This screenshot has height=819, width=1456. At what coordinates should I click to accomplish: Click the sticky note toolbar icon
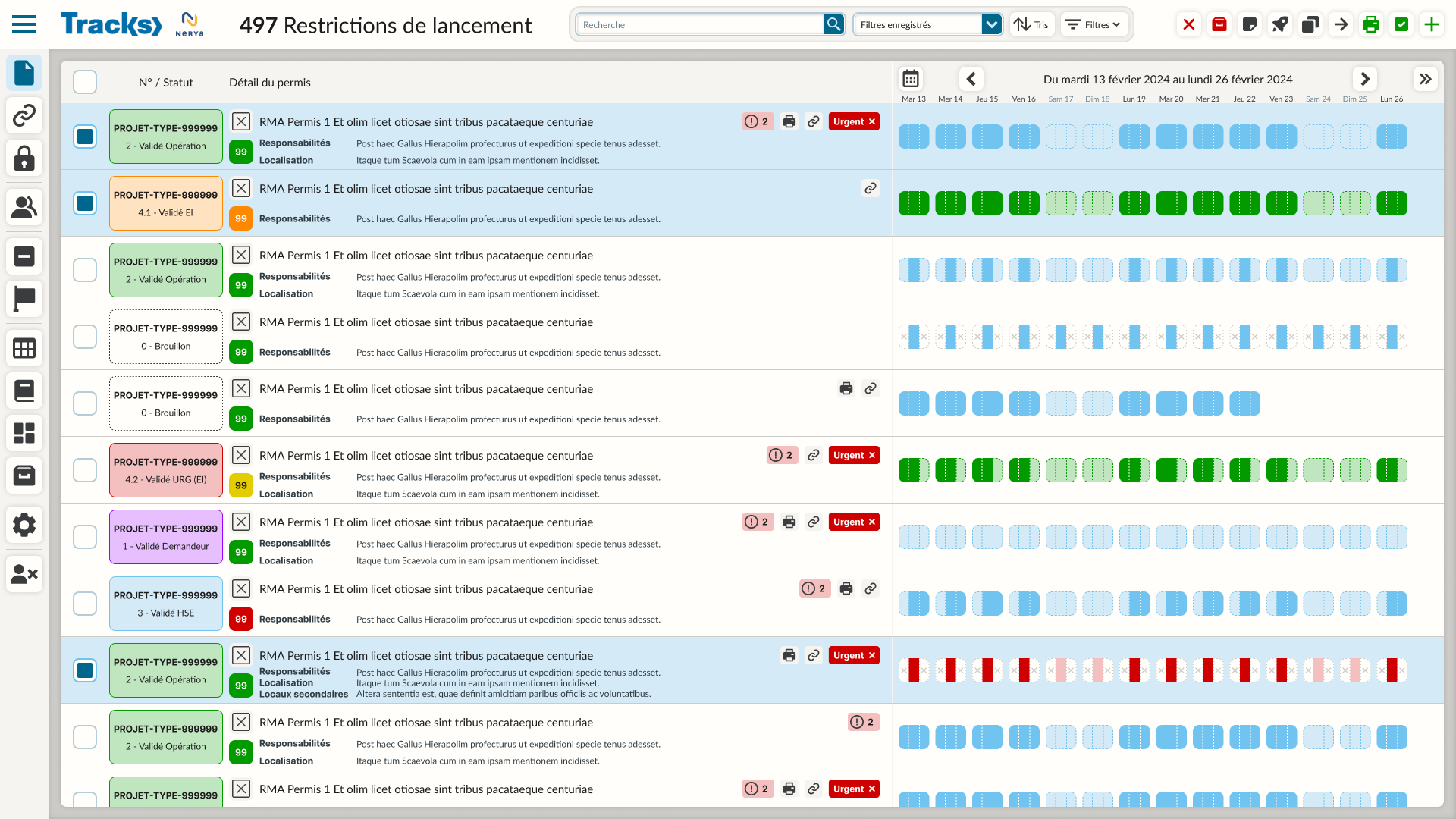(1250, 24)
